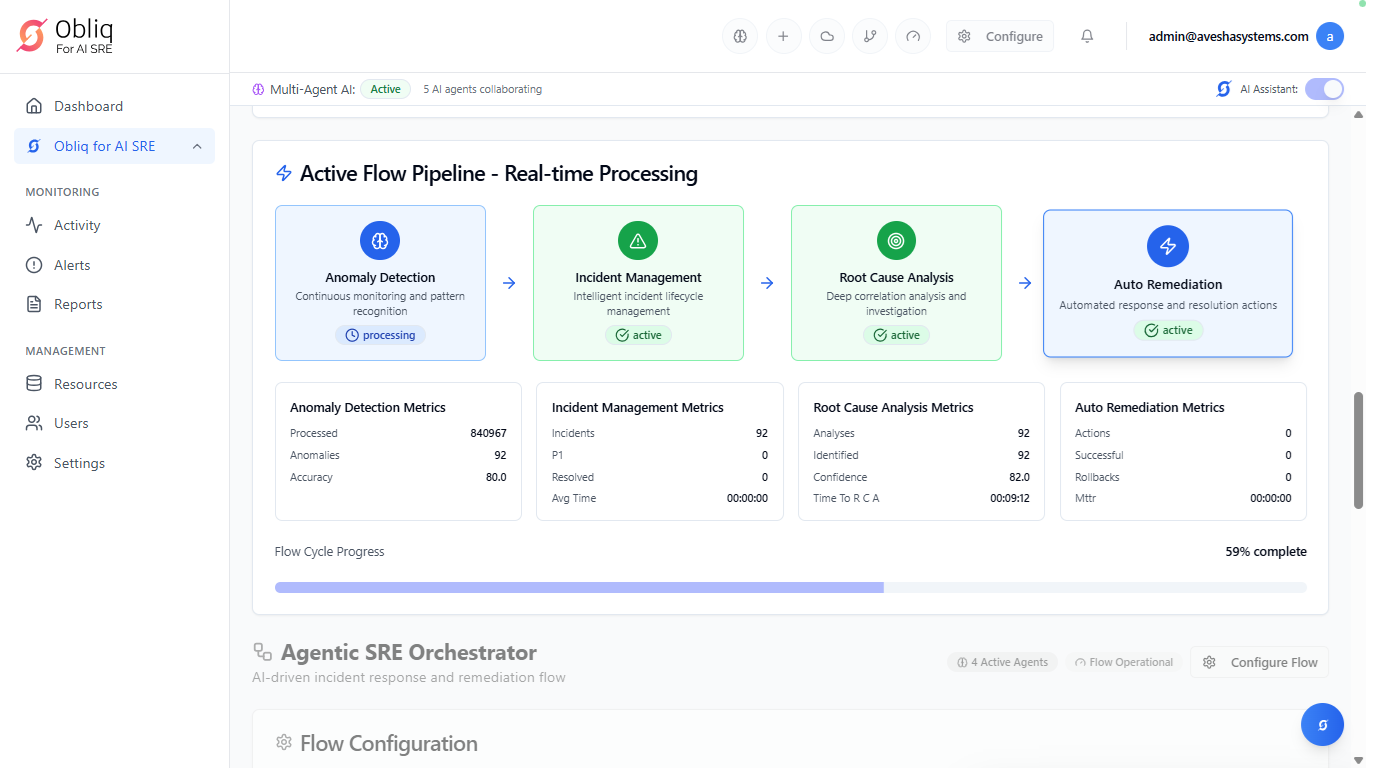This screenshot has height=780, width=1373.
Task: Click the active badge on Auto Remediation
Action: point(1167,330)
